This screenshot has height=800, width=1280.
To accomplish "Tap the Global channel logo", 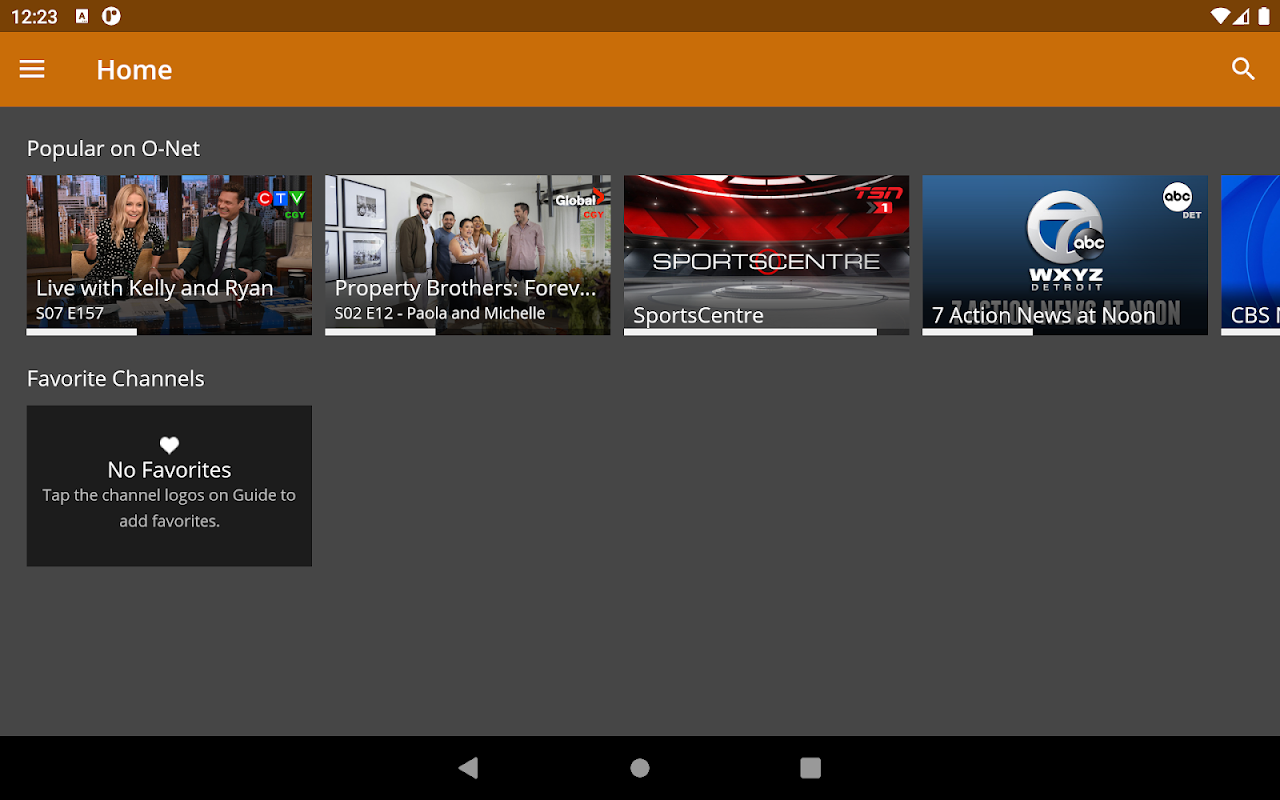I will 580,203.
